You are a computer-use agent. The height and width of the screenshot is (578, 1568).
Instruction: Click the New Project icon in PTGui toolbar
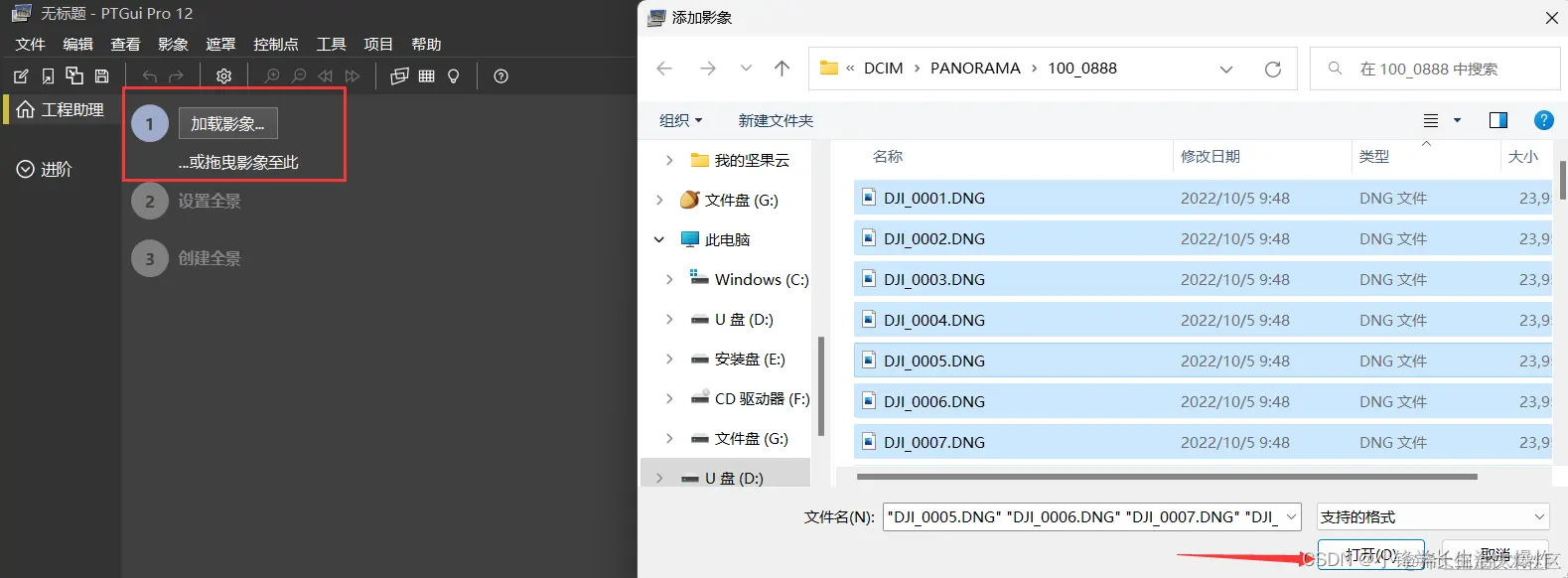coord(21,76)
